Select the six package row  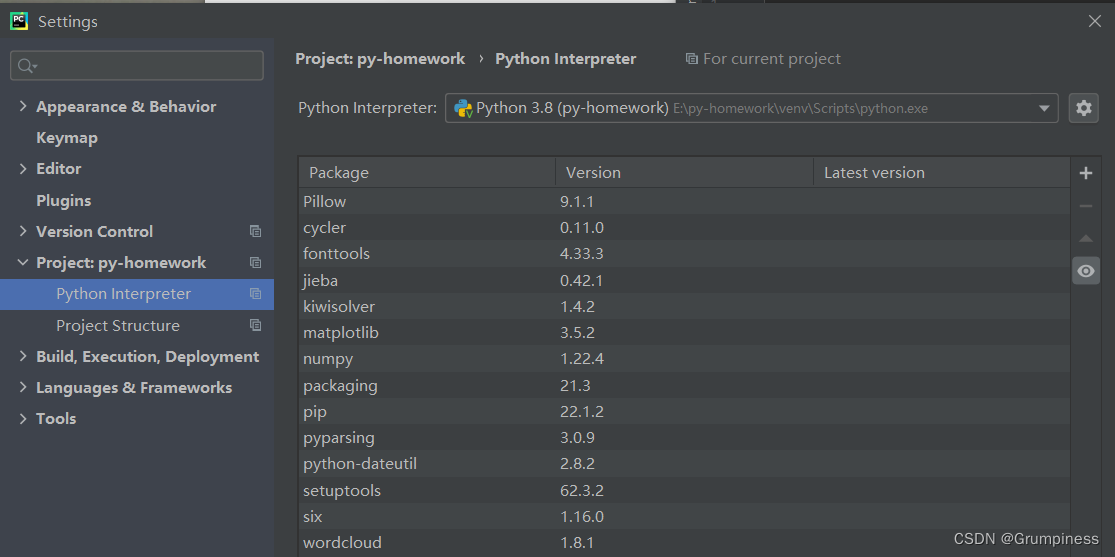tap(684, 516)
